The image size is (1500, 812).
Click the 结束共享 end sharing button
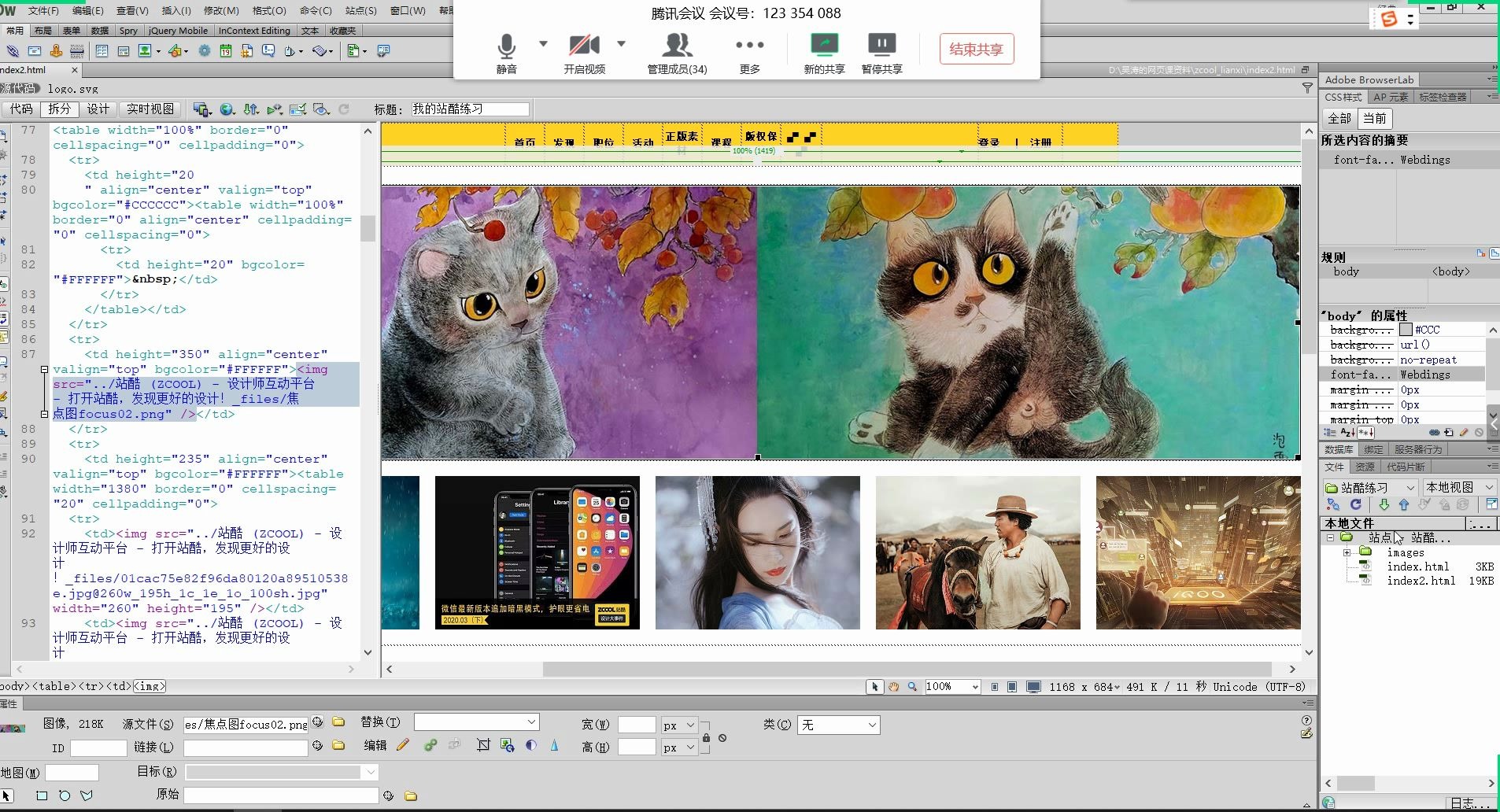tap(976, 50)
